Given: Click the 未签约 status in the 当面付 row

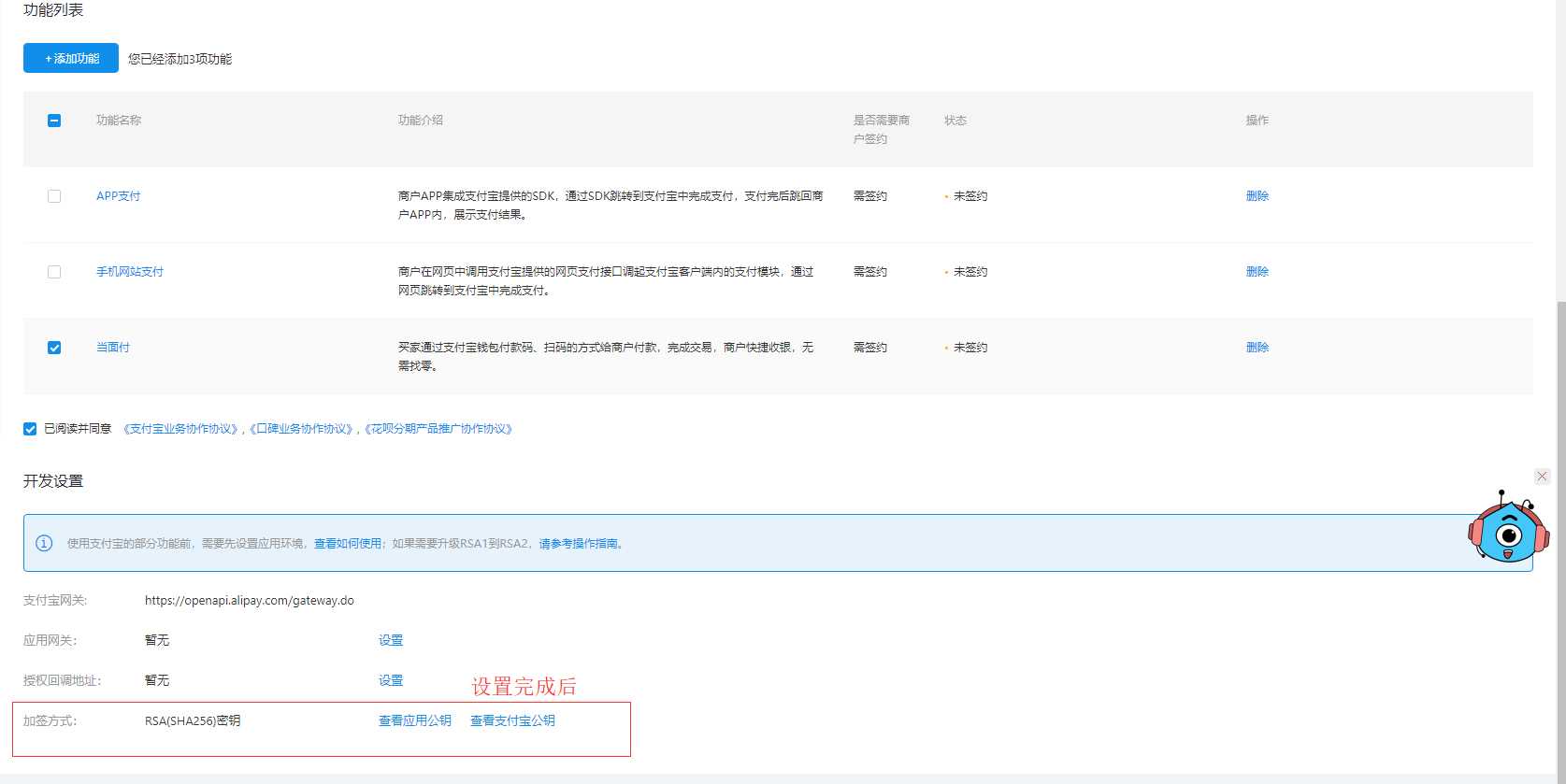Looking at the screenshot, I should (970, 348).
